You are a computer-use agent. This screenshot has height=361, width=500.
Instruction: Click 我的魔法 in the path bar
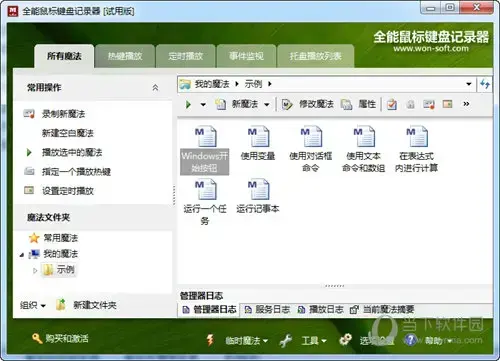pyautogui.click(x=212, y=84)
